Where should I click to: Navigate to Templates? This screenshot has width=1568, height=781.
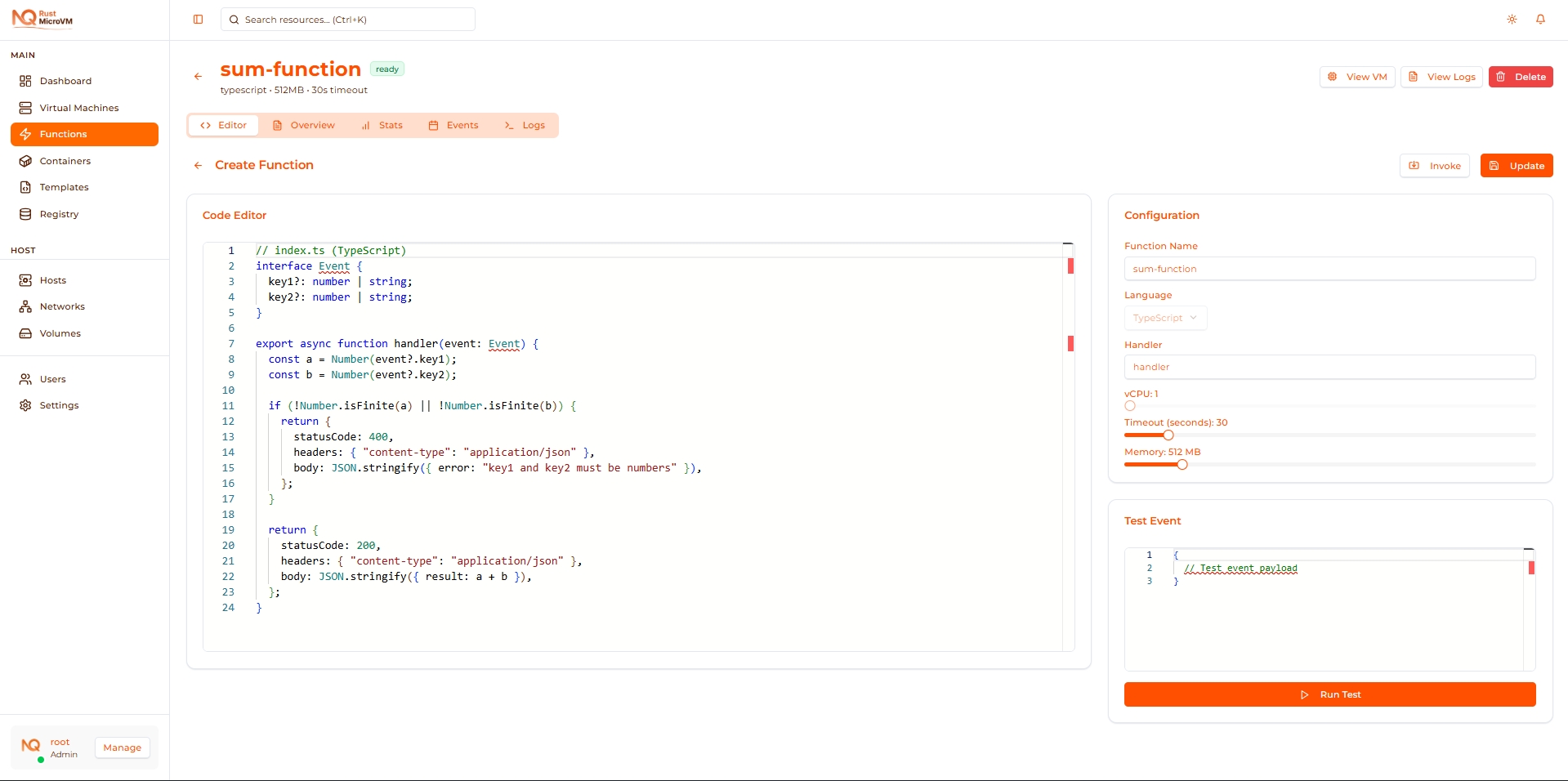(x=64, y=187)
